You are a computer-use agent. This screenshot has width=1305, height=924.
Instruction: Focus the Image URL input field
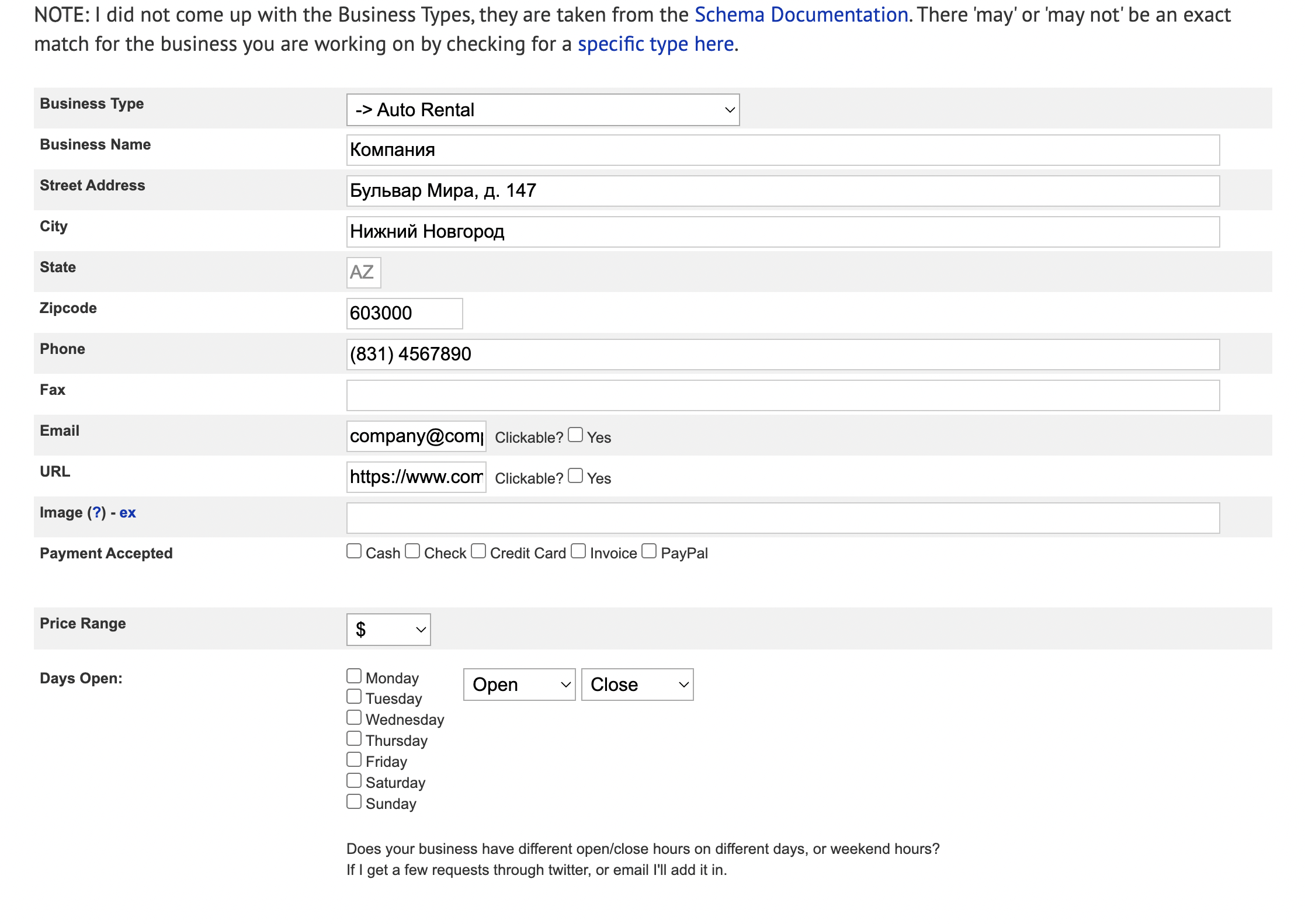(x=783, y=518)
